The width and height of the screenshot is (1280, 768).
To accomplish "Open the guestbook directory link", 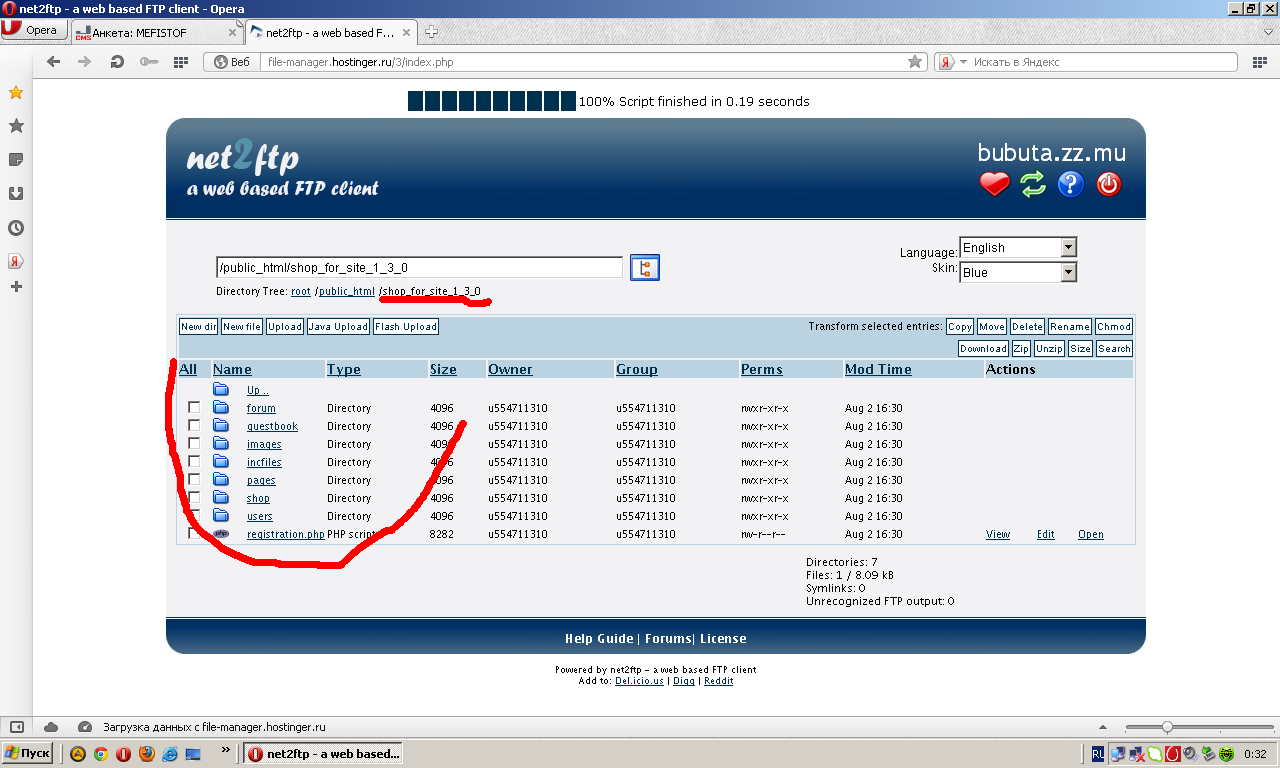I will [x=272, y=426].
